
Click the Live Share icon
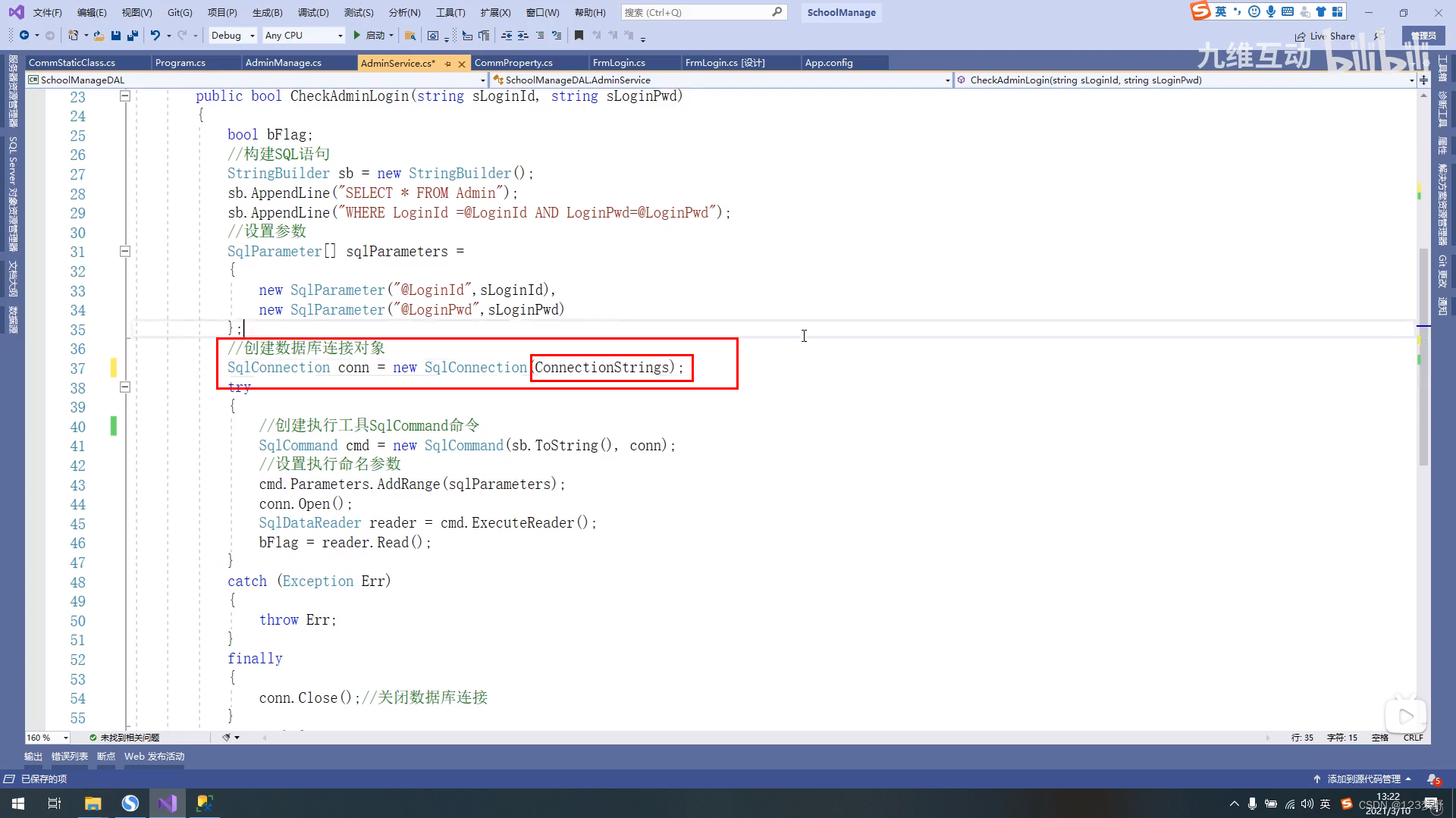pyautogui.click(x=1300, y=36)
